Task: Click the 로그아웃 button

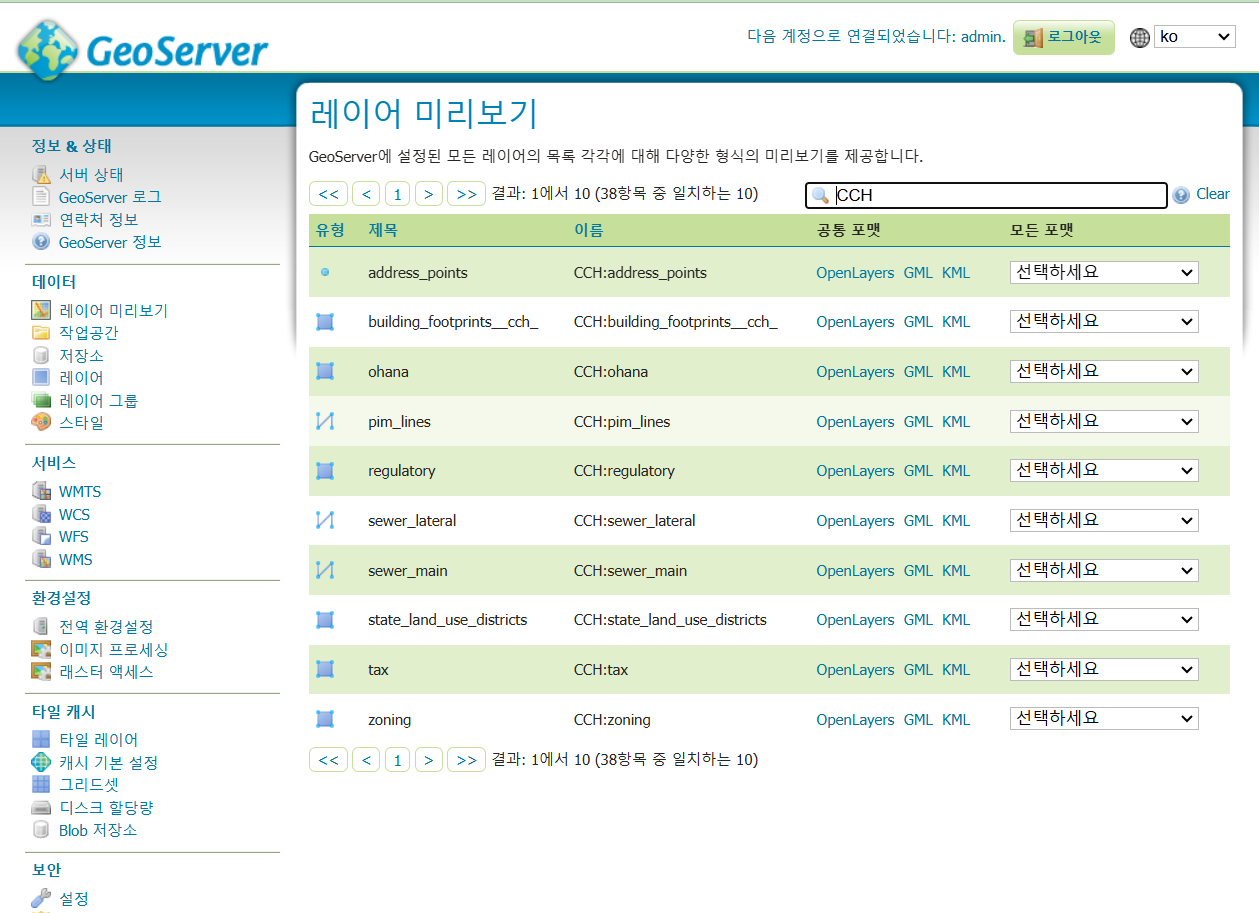Action: 1064,37
